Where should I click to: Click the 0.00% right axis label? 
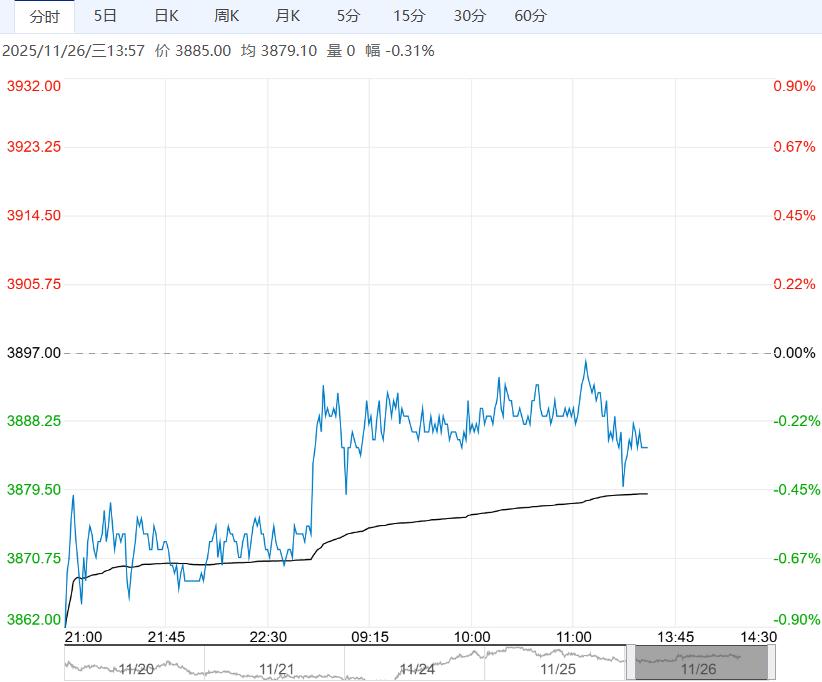[x=794, y=353]
